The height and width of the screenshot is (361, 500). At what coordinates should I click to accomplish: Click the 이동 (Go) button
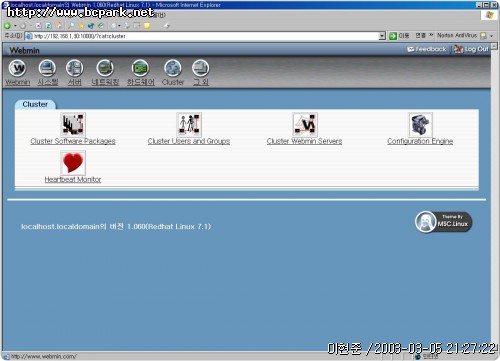coord(399,35)
